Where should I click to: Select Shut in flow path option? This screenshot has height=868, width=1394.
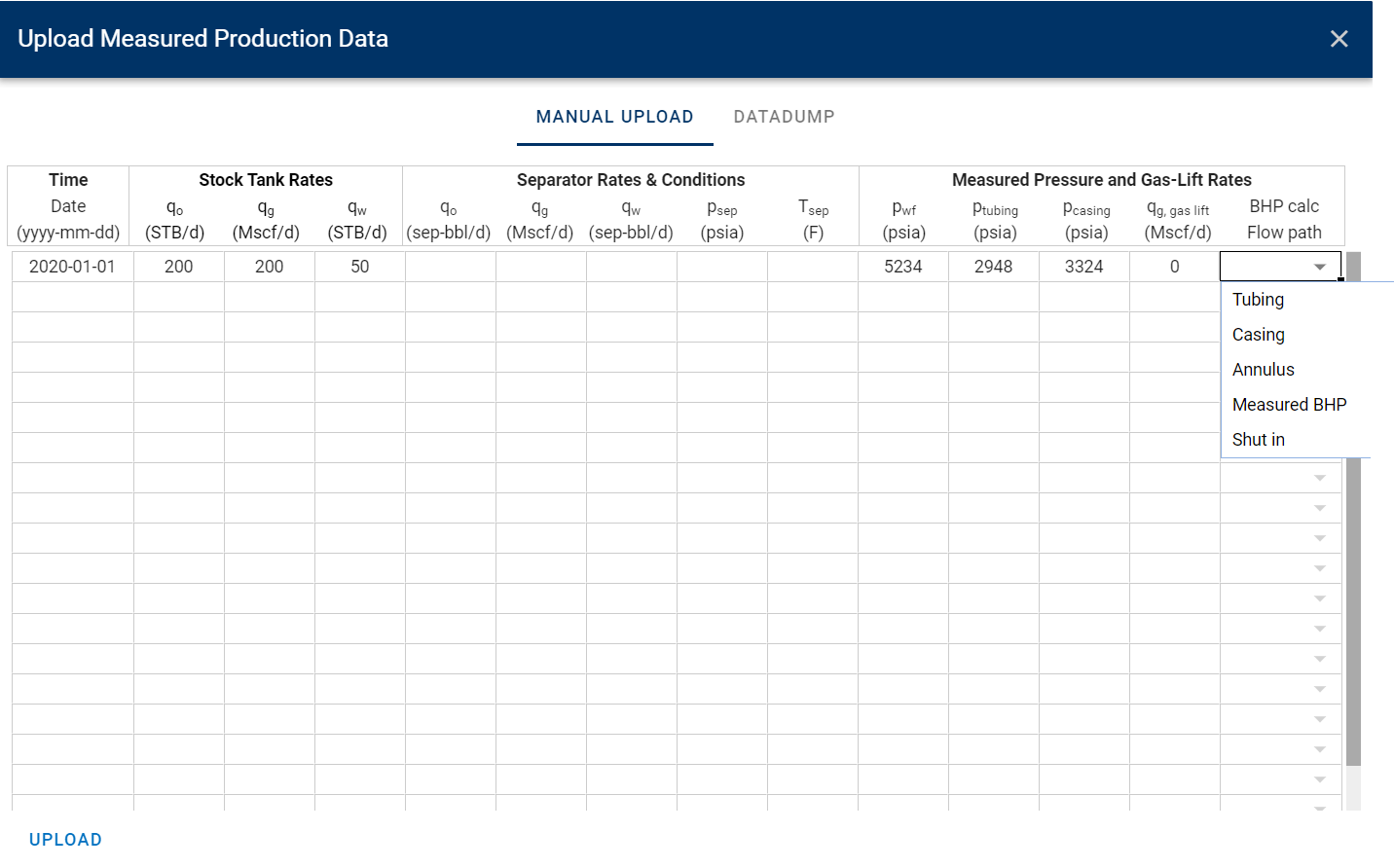[1258, 440]
